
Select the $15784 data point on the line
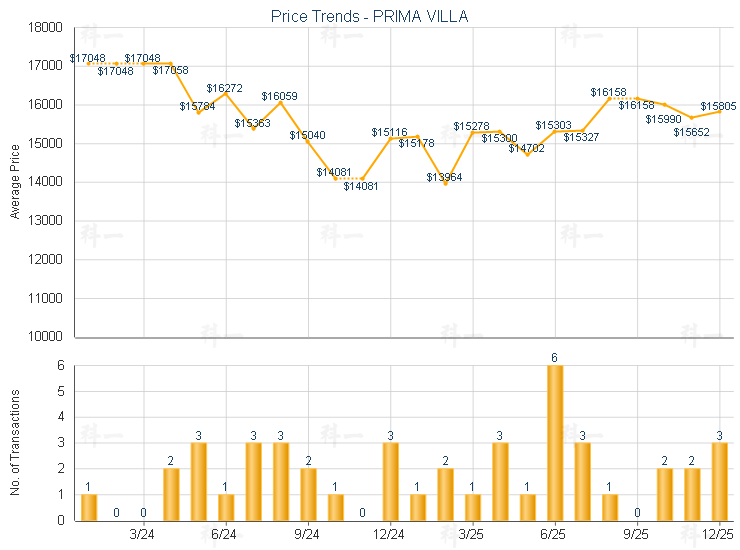tap(198, 112)
